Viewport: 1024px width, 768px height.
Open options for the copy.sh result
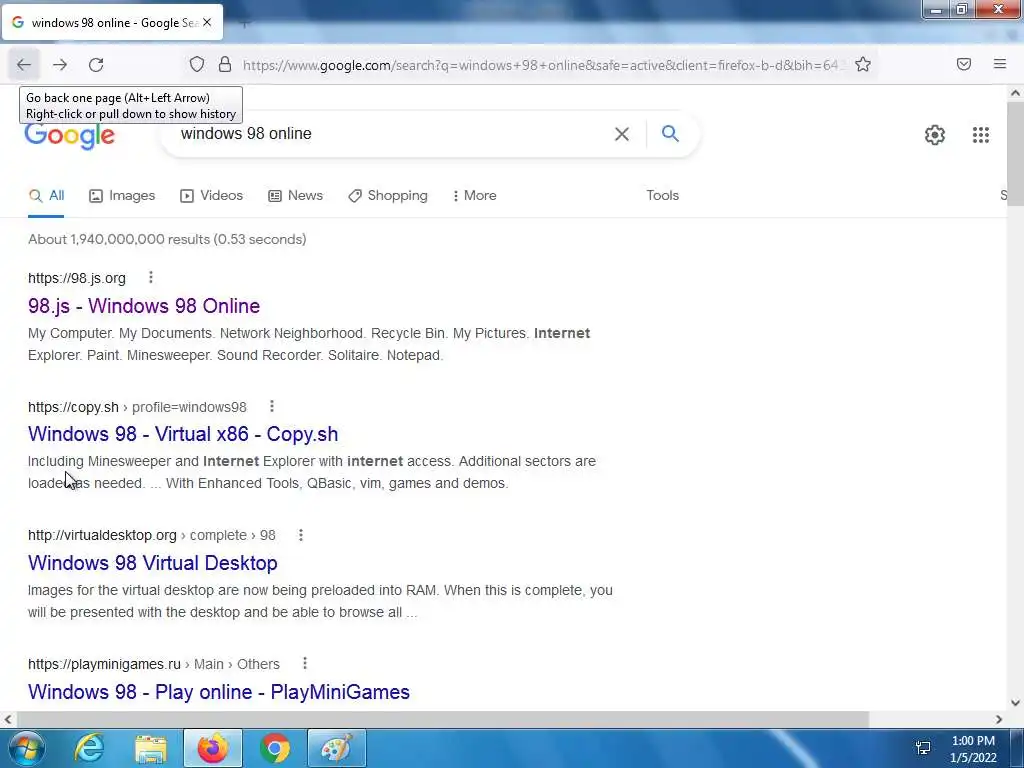(x=272, y=406)
